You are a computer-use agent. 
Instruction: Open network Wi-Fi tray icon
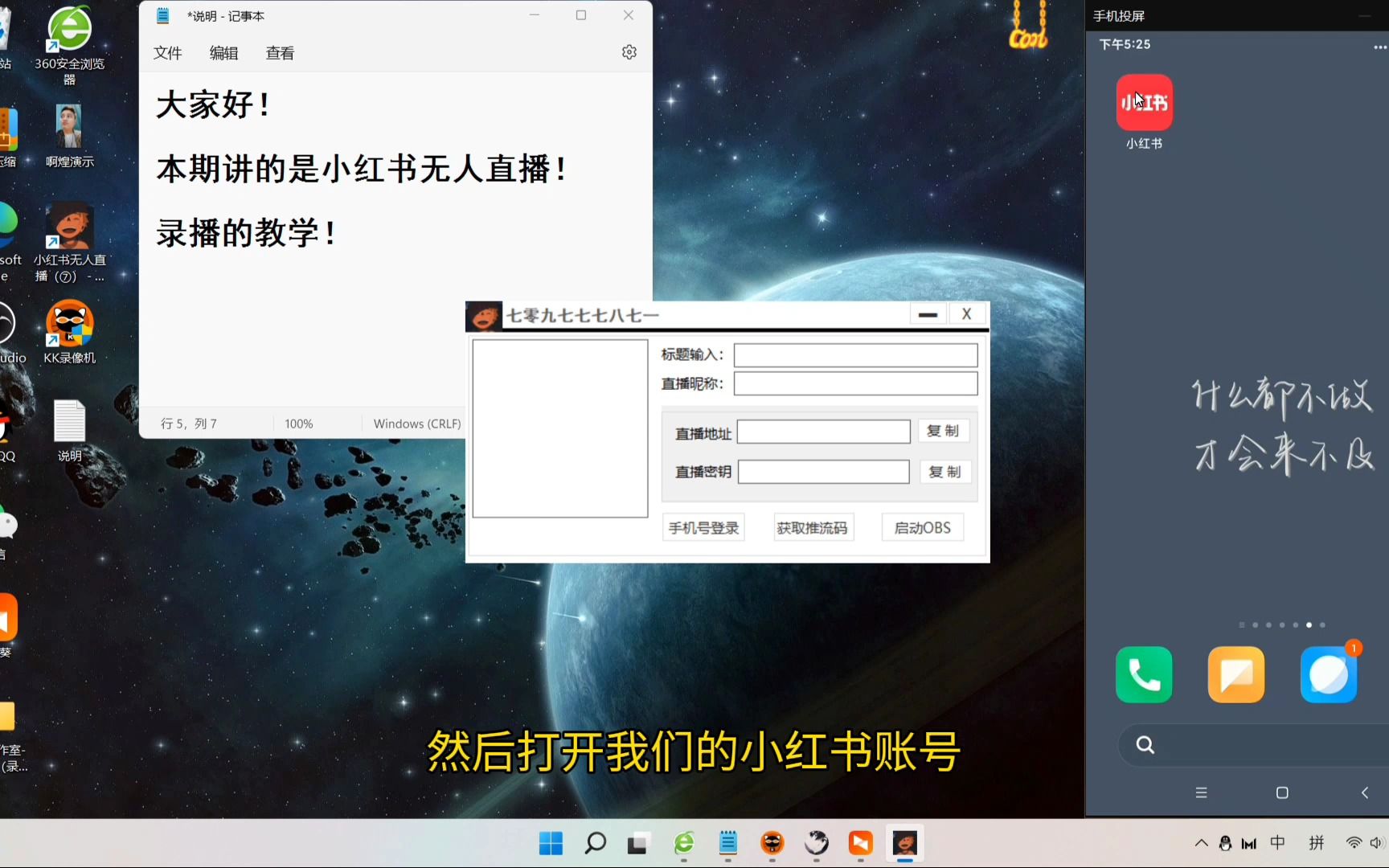pyautogui.click(x=1354, y=843)
